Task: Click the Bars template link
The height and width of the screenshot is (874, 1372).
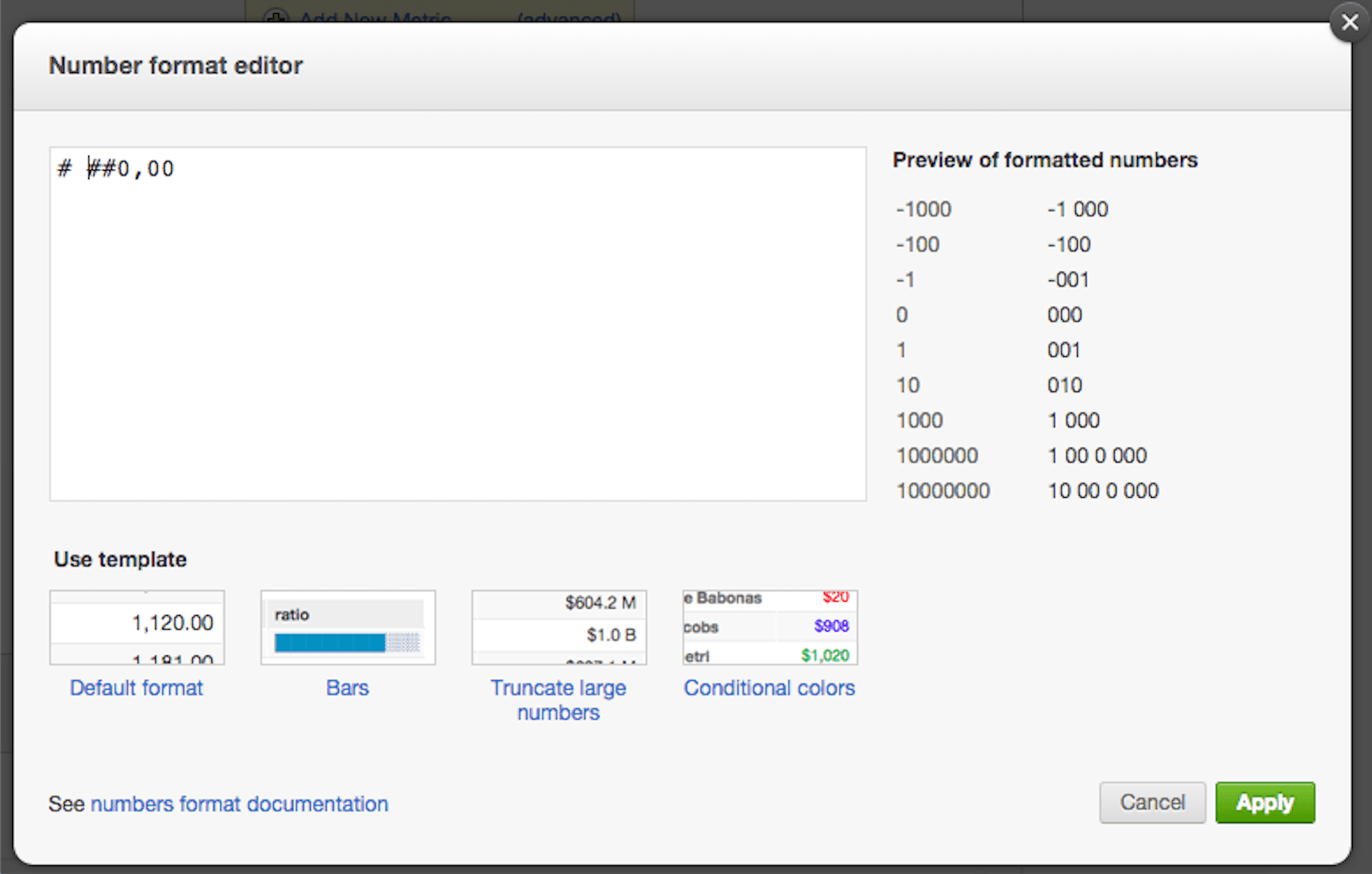Action: [x=347, y=688]
